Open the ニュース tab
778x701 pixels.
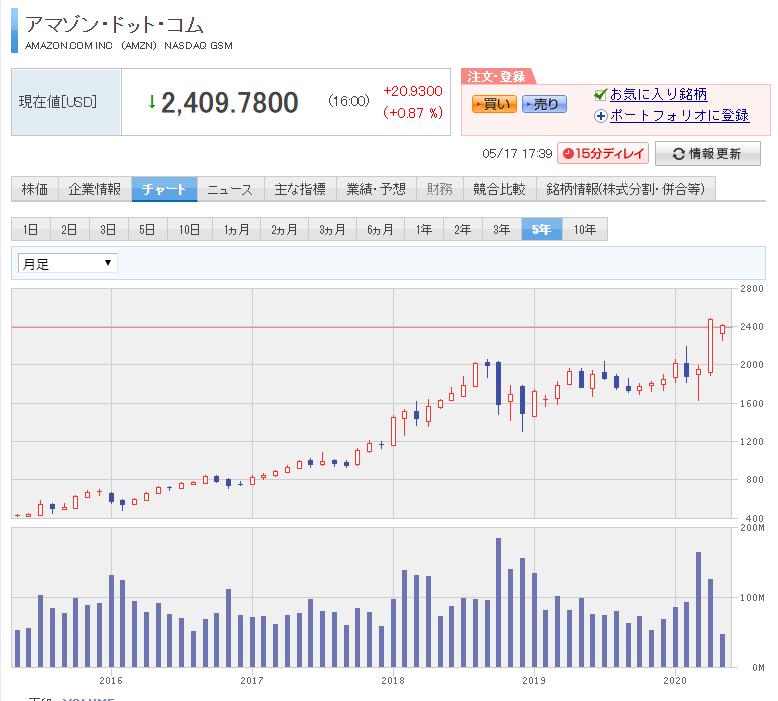tap(230, 189)
